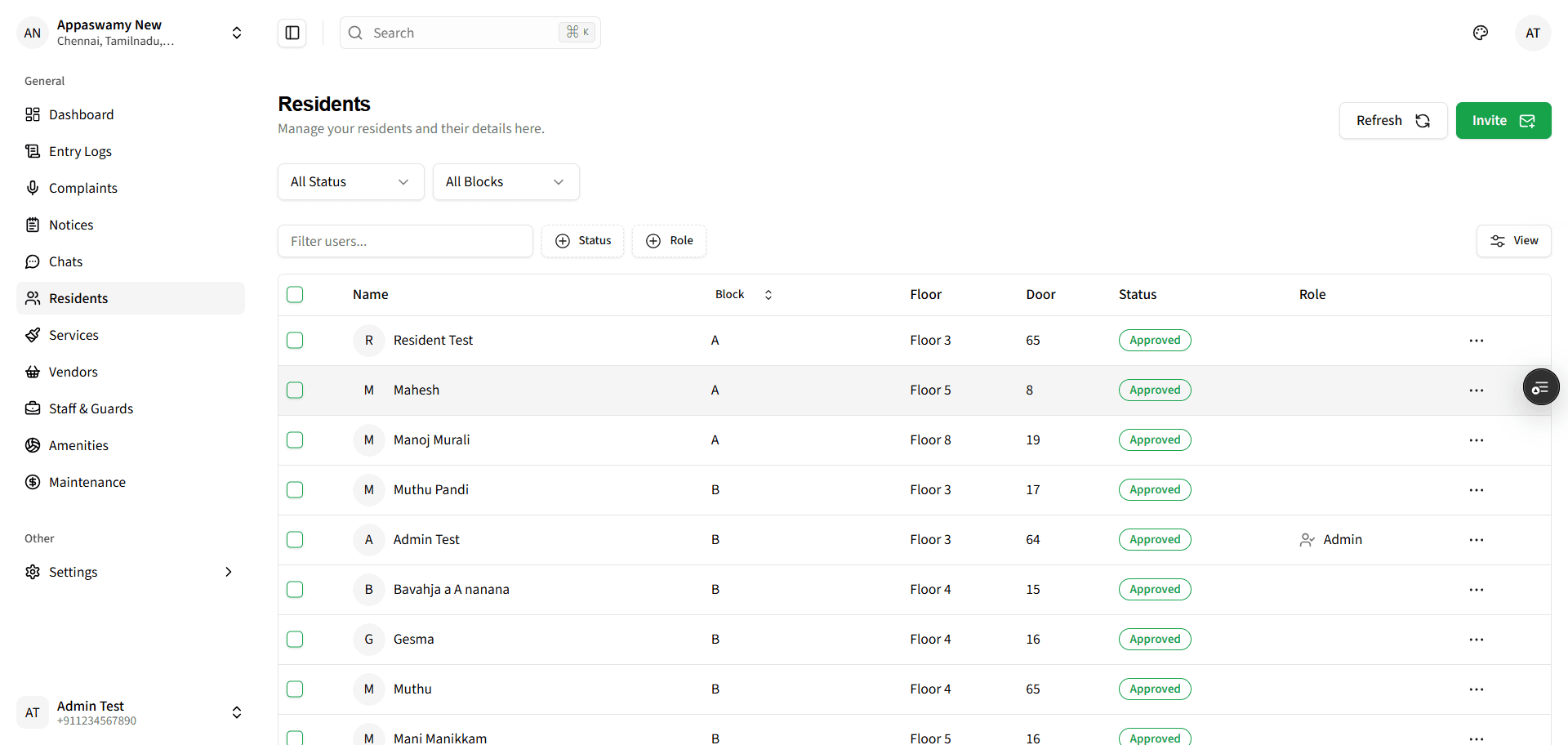
Task: Open the View column options button
Action: click(1513, 241)
